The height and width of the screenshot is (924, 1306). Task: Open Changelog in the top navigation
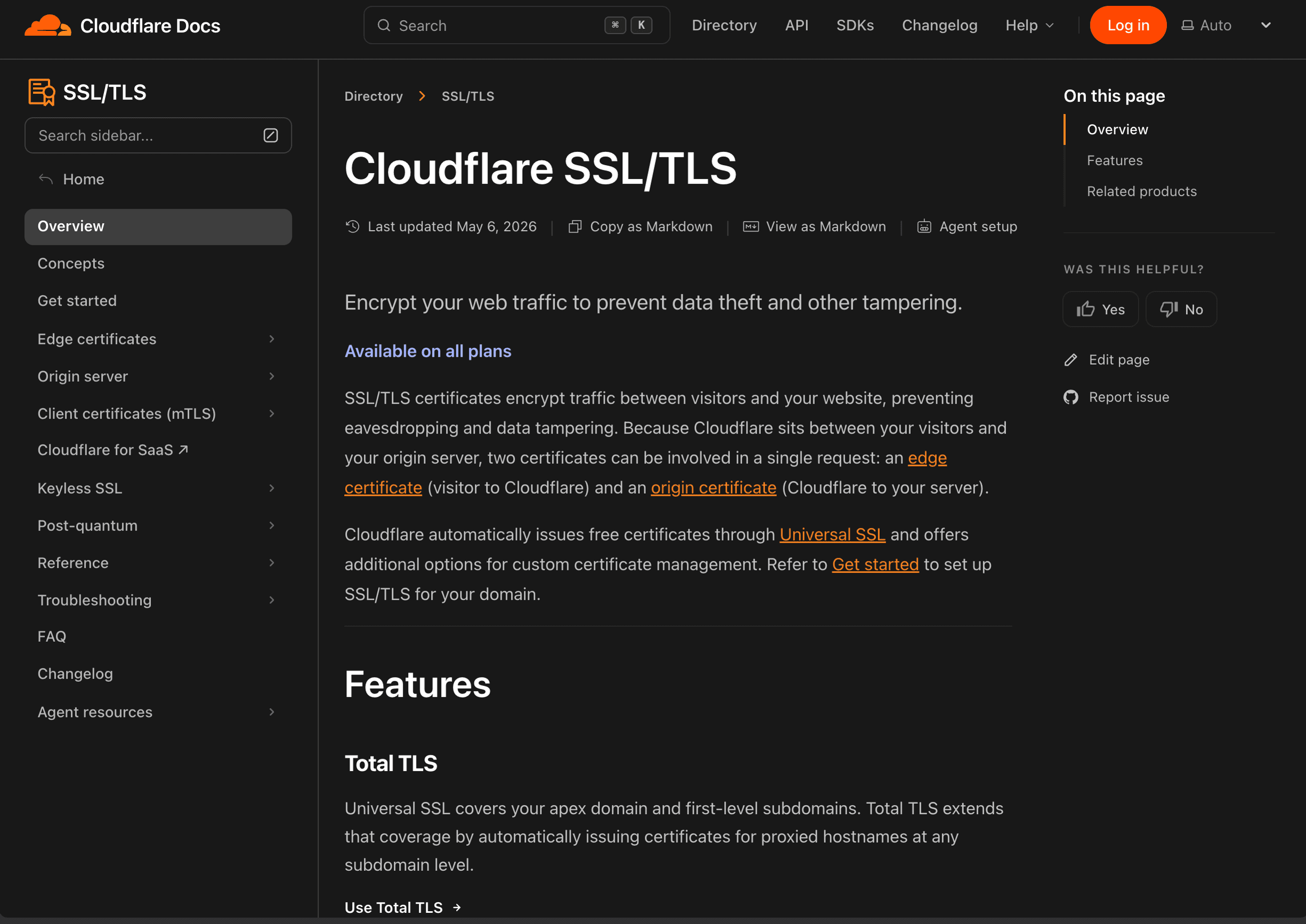(x=939, y=26)
